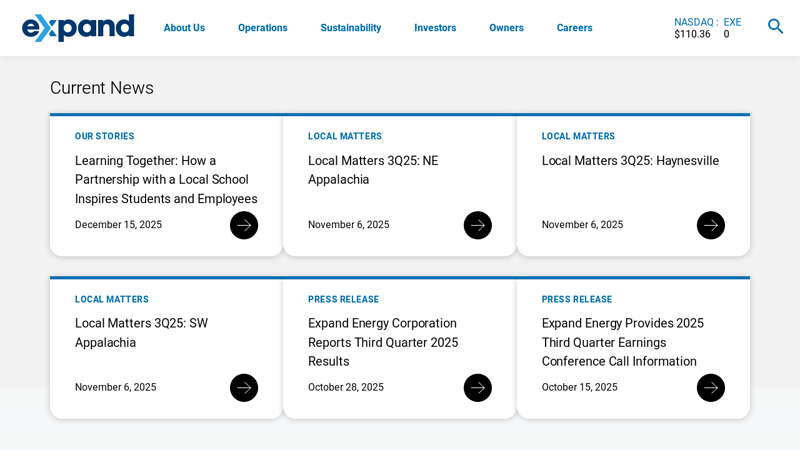Open Local Matters 3Q25: NE Appalachia headline
Viewport: 800px width, 450px height.
pos(373,170)
